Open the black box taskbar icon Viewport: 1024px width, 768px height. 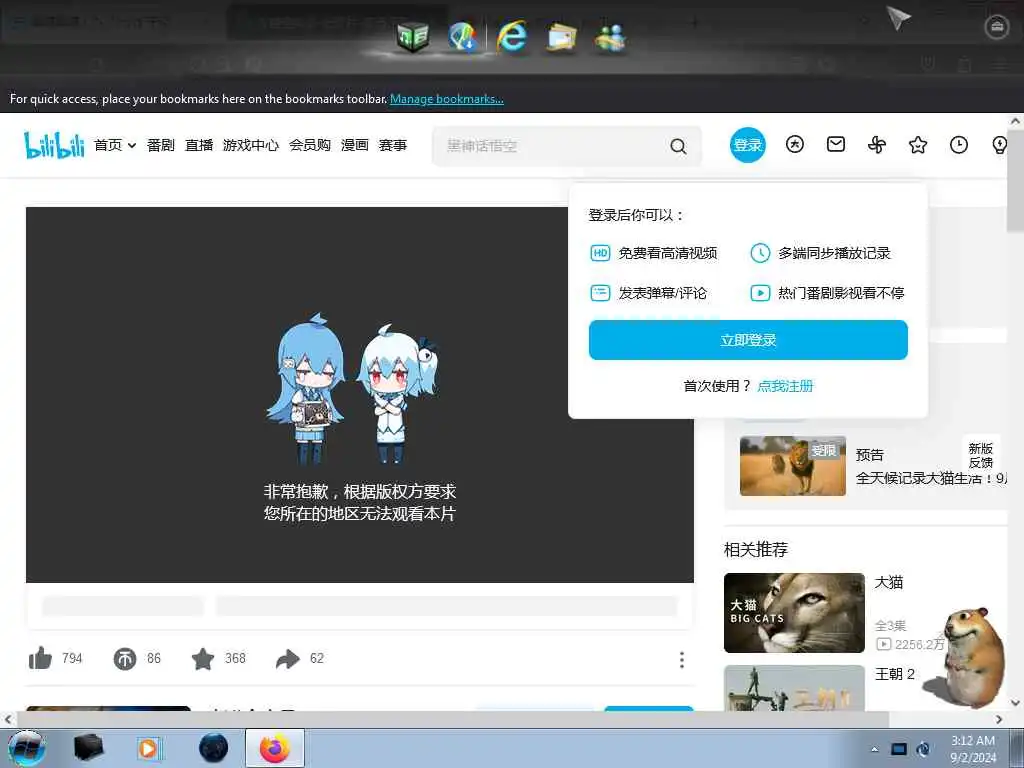[x=88, y=748]
